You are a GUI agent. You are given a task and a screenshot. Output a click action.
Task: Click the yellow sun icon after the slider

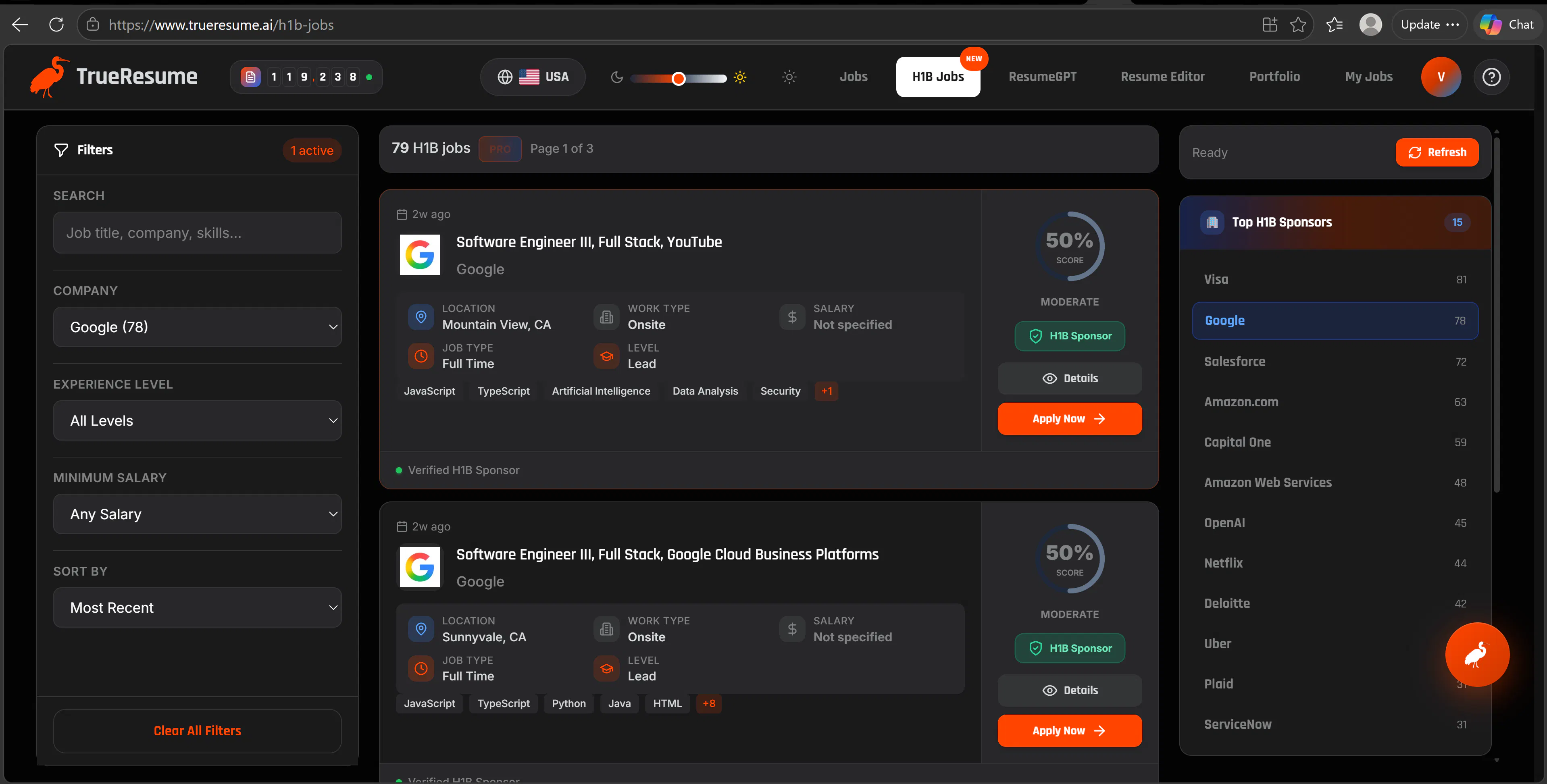click(x=740, y=77)
